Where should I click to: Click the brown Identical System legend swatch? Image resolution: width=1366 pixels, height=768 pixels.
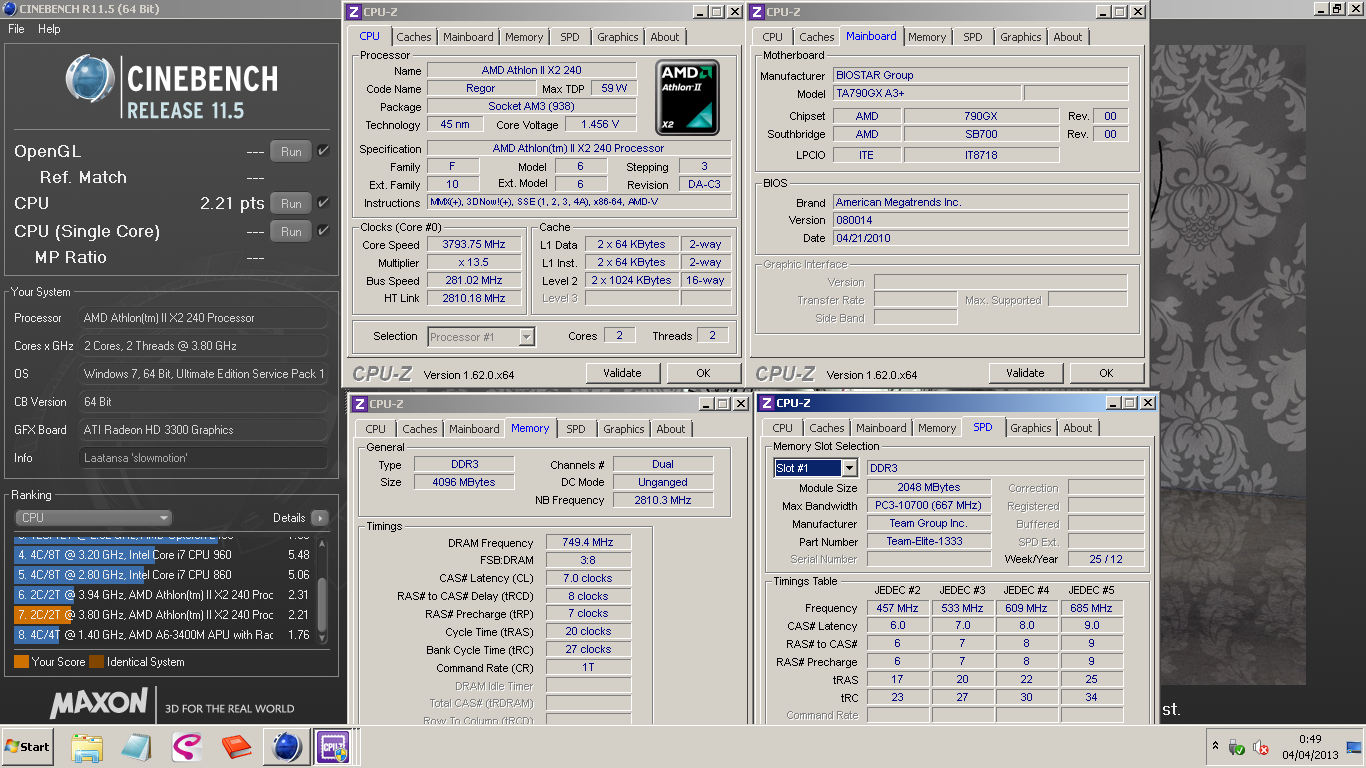(96, 662)
